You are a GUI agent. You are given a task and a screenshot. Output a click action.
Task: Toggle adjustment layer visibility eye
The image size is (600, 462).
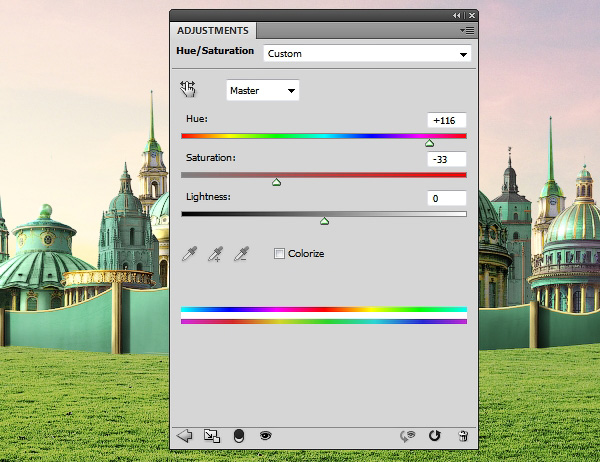tap(266, 436)
